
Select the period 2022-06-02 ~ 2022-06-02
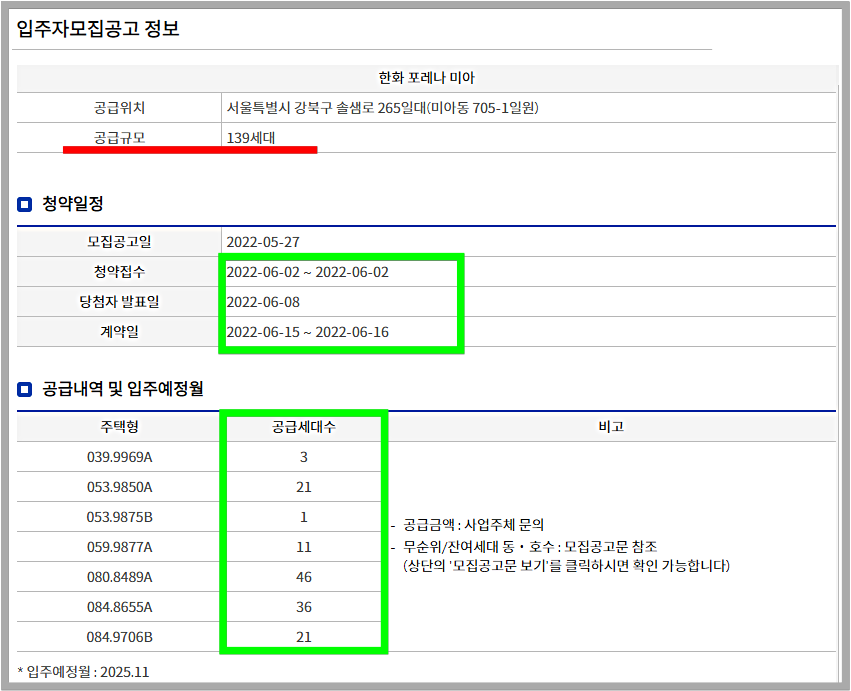(x=307, y=272)
